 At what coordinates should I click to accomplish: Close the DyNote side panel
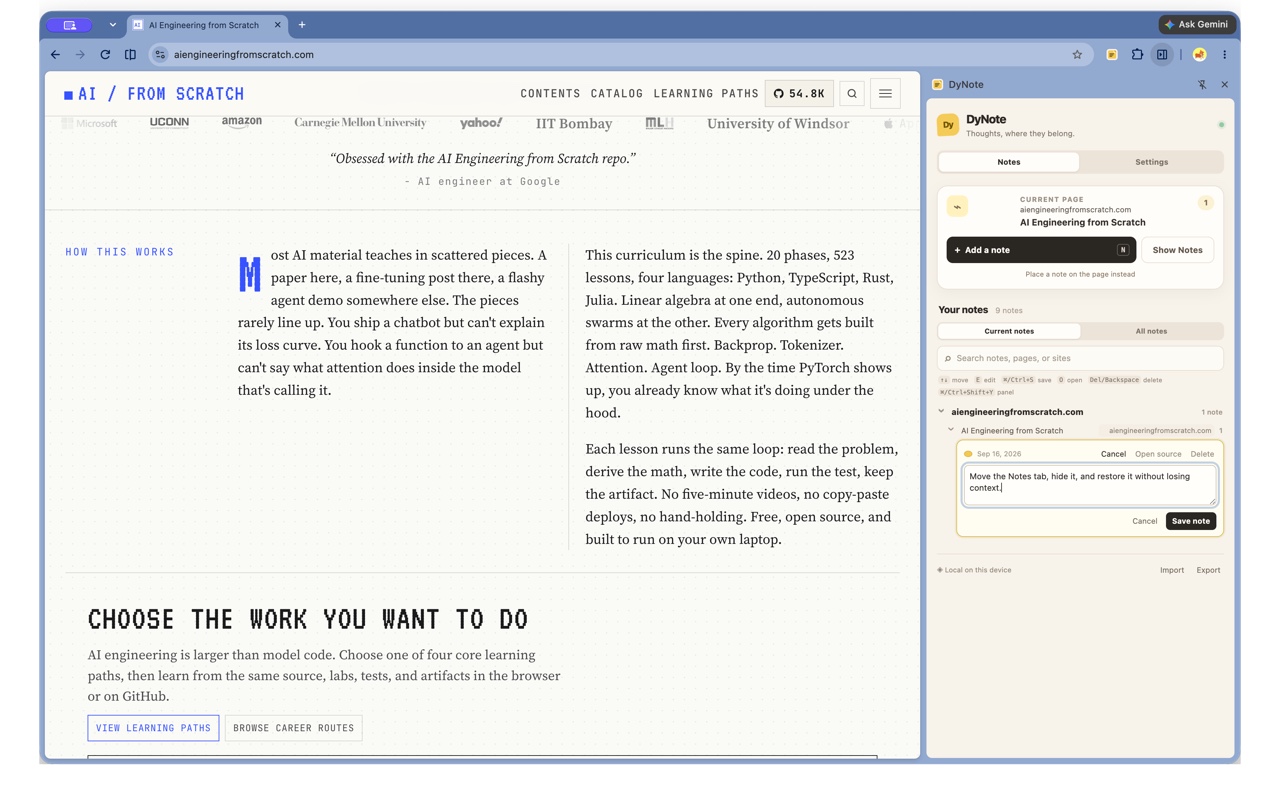point(1224,85)
